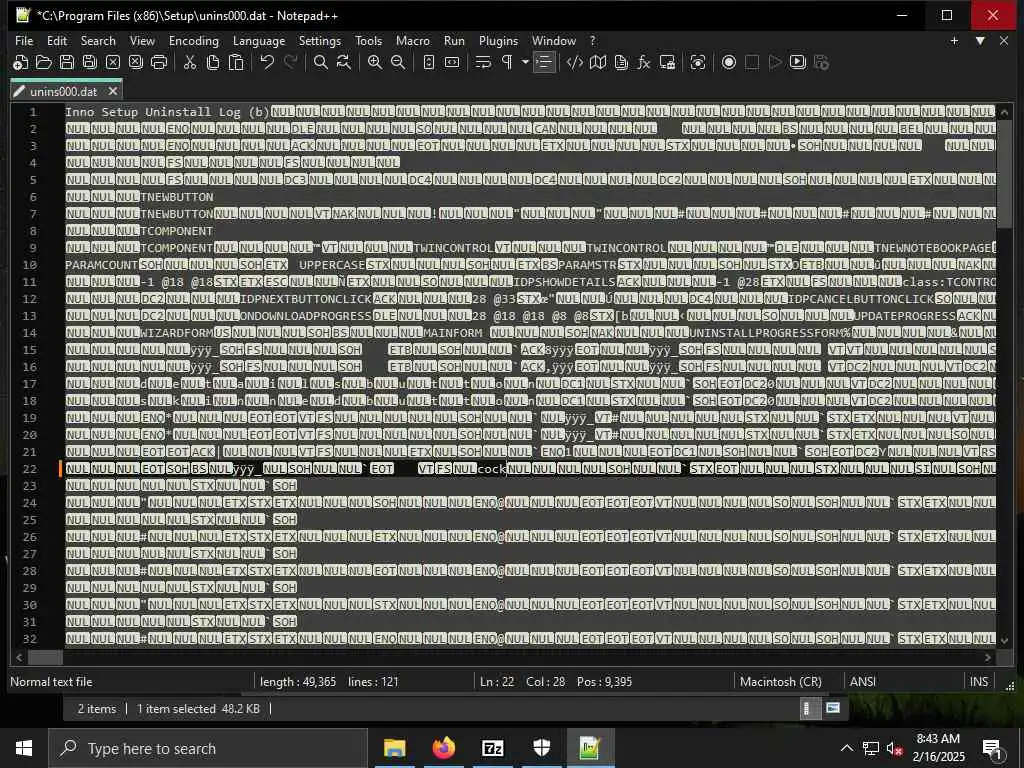Open the Function List fx icon
1024x768 pixels.
pyautogui.click(x=644, y=63)
